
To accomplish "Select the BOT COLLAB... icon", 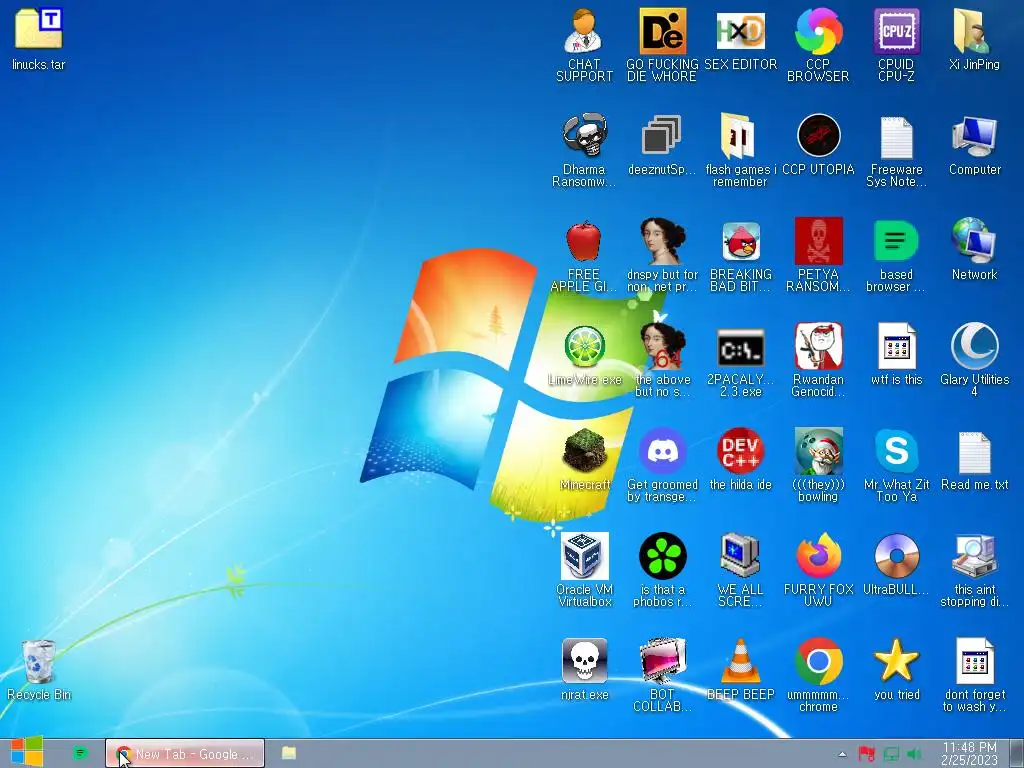I will (x=662, y=677).
